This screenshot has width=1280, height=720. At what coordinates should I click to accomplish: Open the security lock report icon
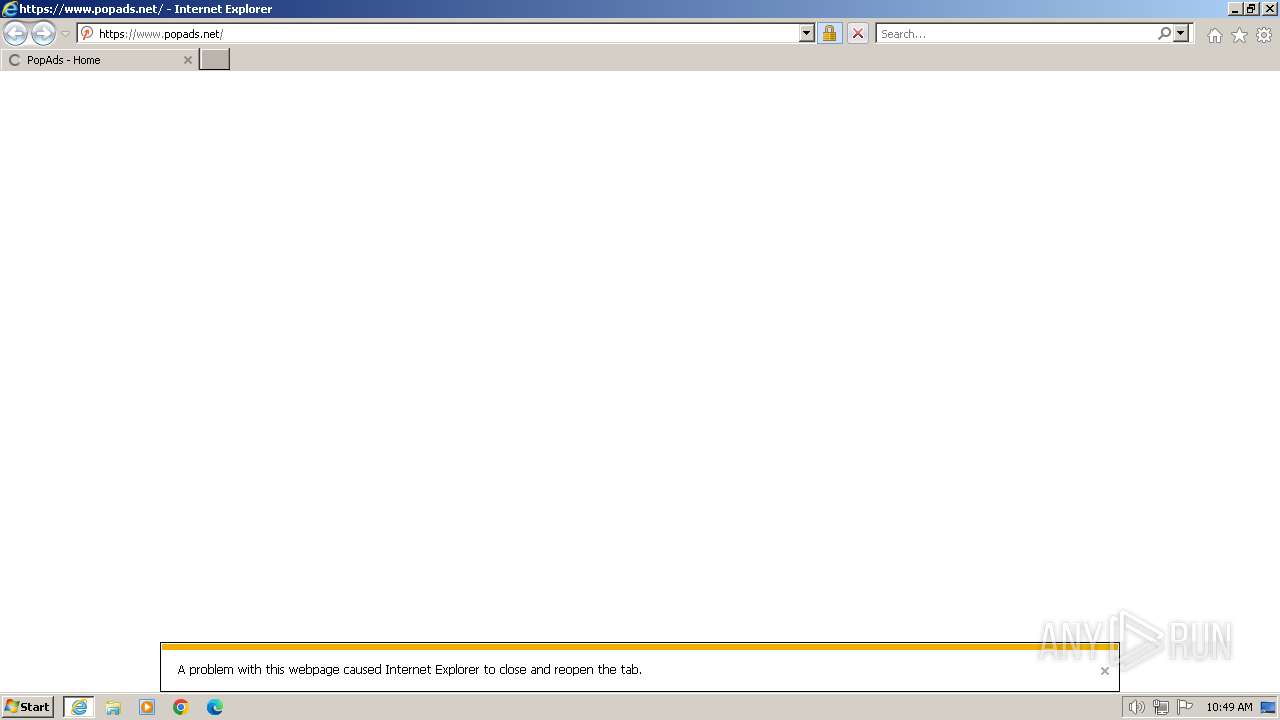click(x=829, y=33)
